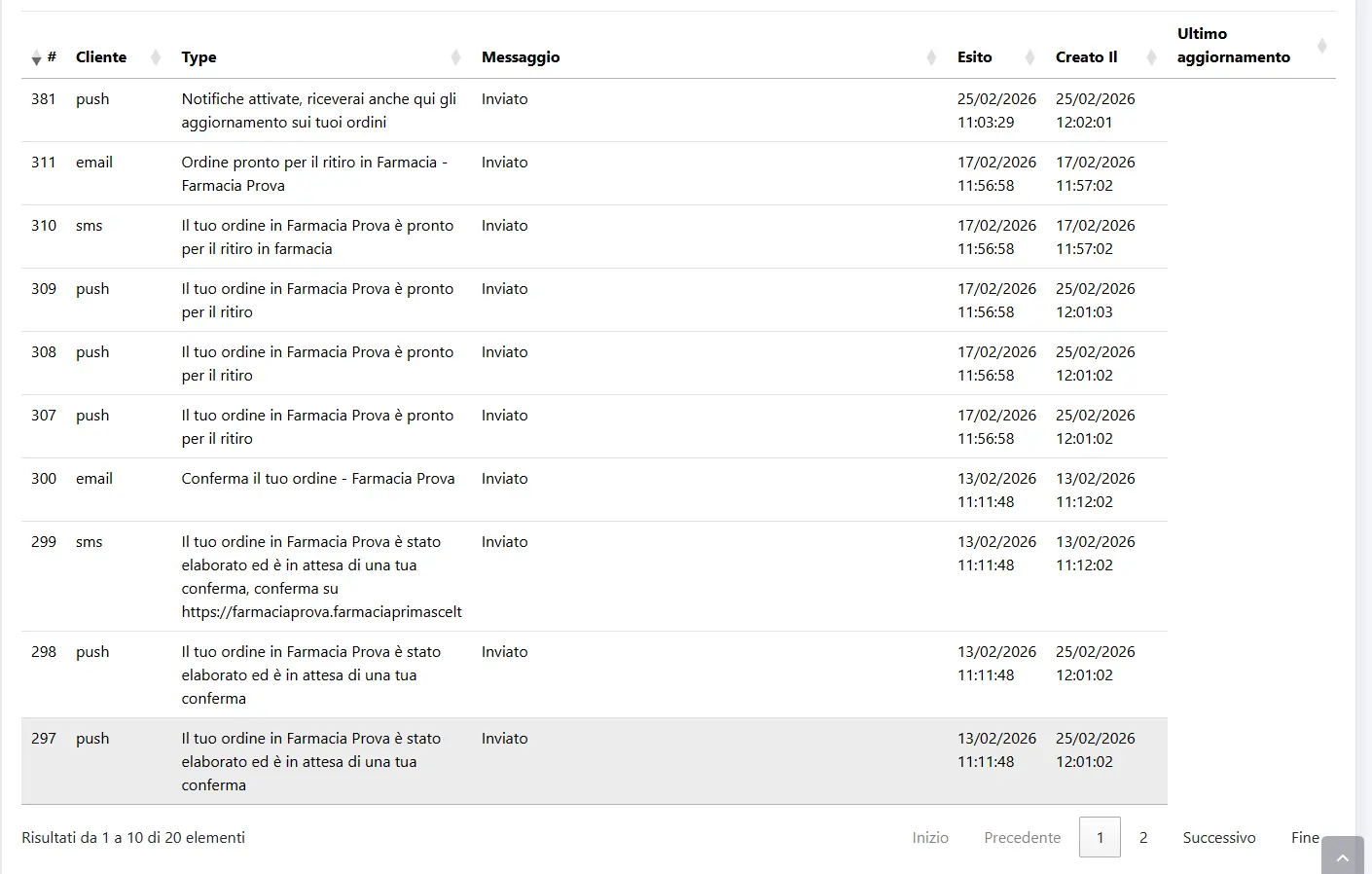The height and width of the screenshot is (874, 1372).
Task: Click the Ultimo aggiornamento column header
Action: 1233,46
